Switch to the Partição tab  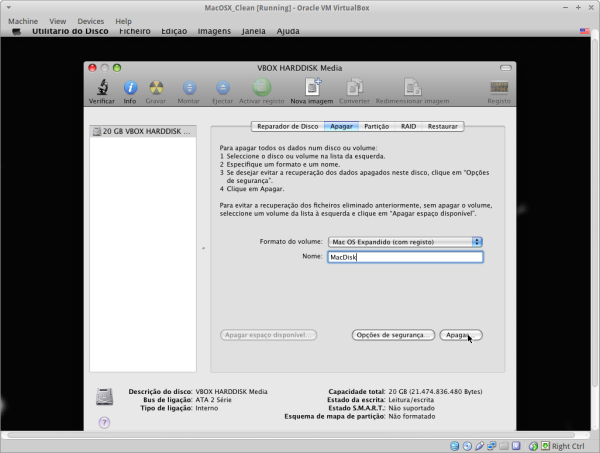(x=377, y=126)
